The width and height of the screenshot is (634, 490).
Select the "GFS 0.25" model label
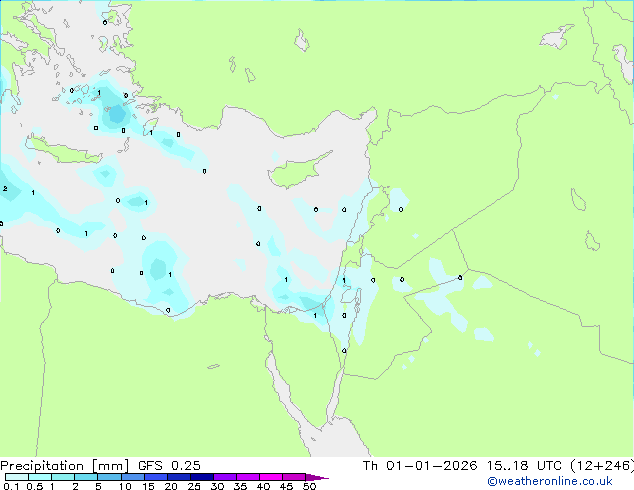(169, 466)
